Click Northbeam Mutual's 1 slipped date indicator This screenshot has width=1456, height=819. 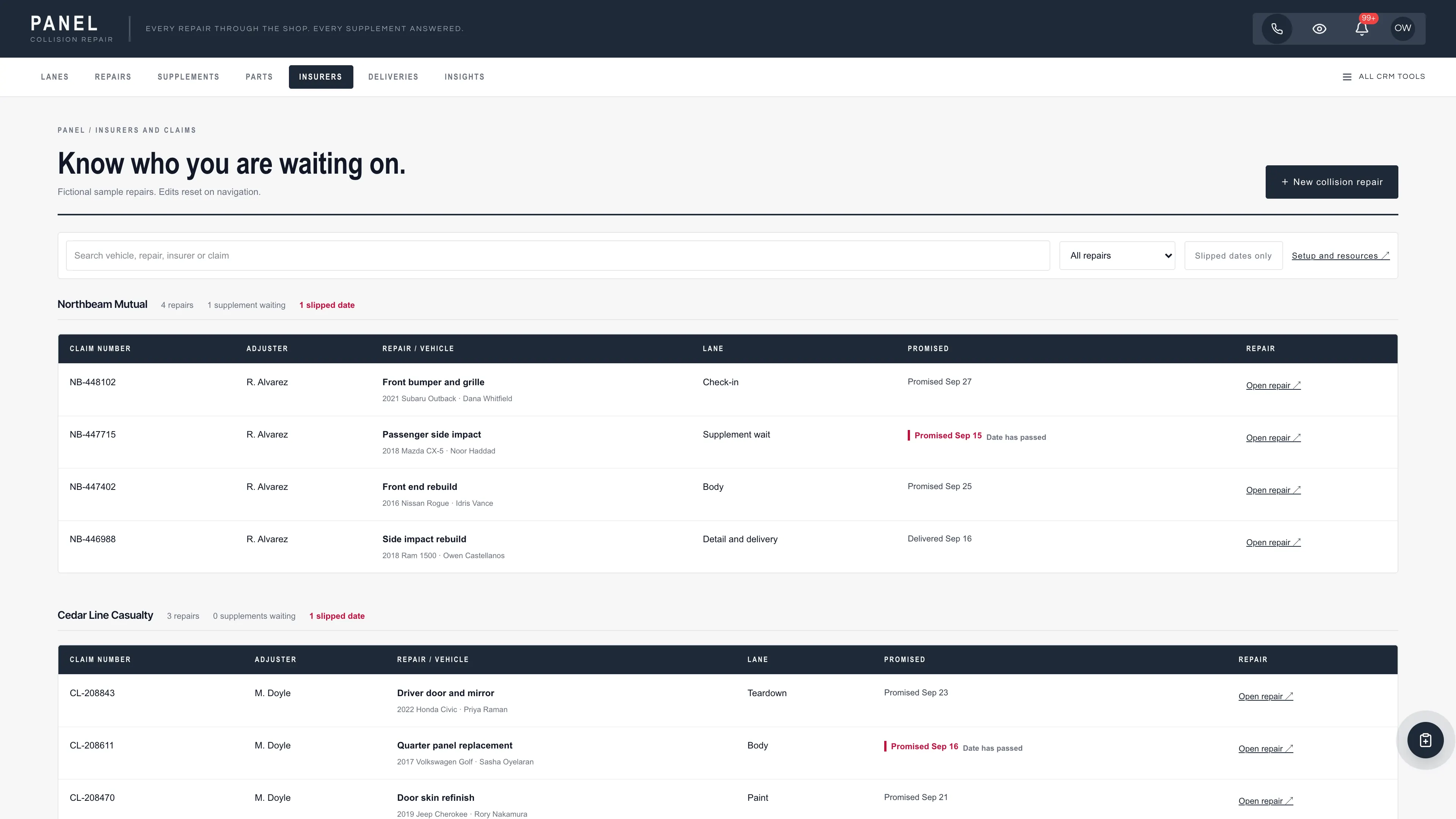327,305
